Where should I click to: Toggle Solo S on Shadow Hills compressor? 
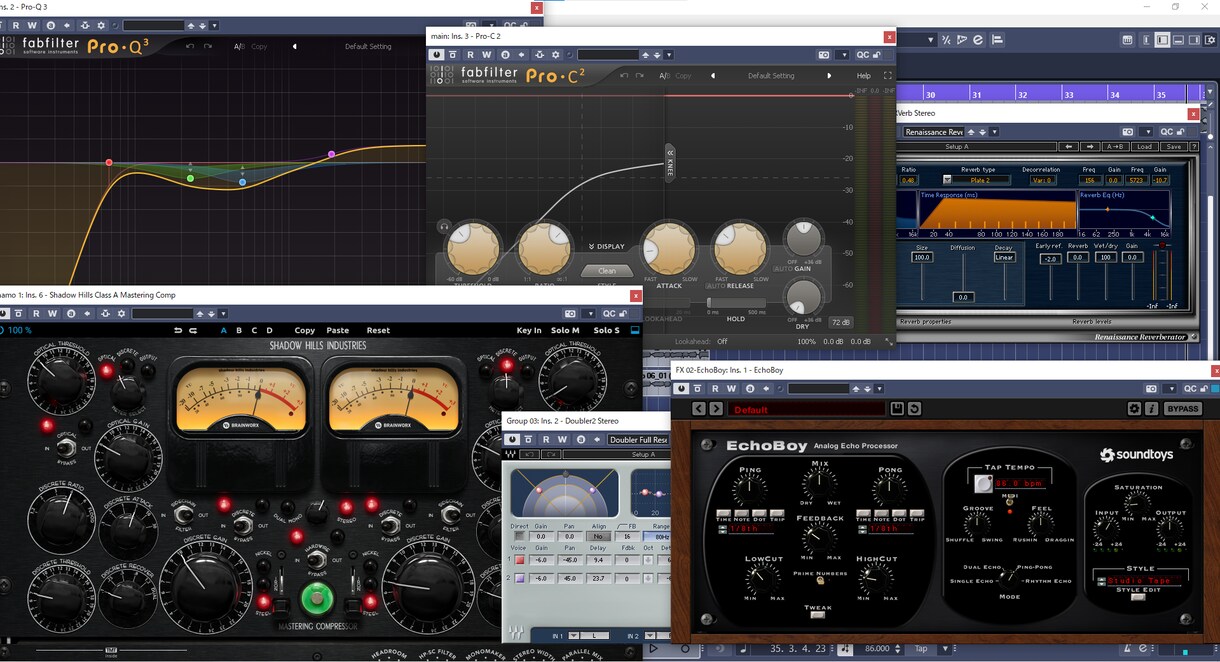click(606, 330)
